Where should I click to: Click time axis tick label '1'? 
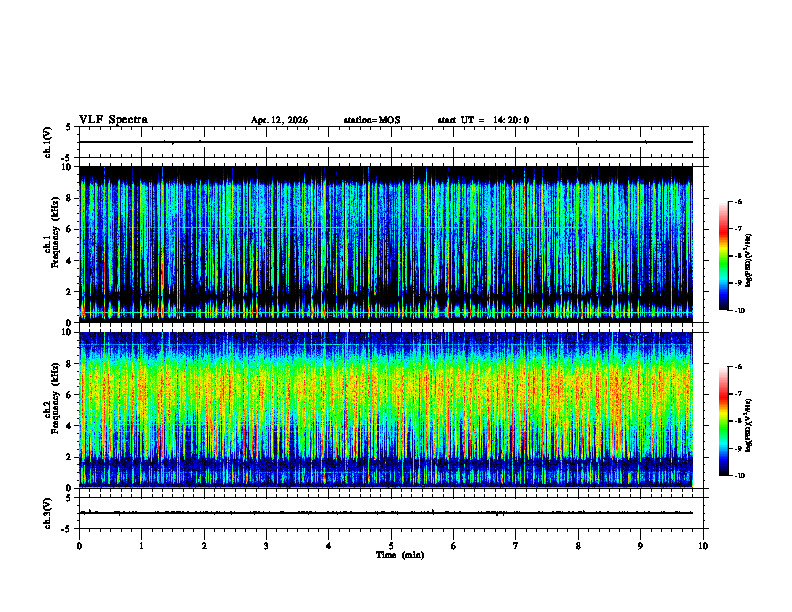pos(141,546)
